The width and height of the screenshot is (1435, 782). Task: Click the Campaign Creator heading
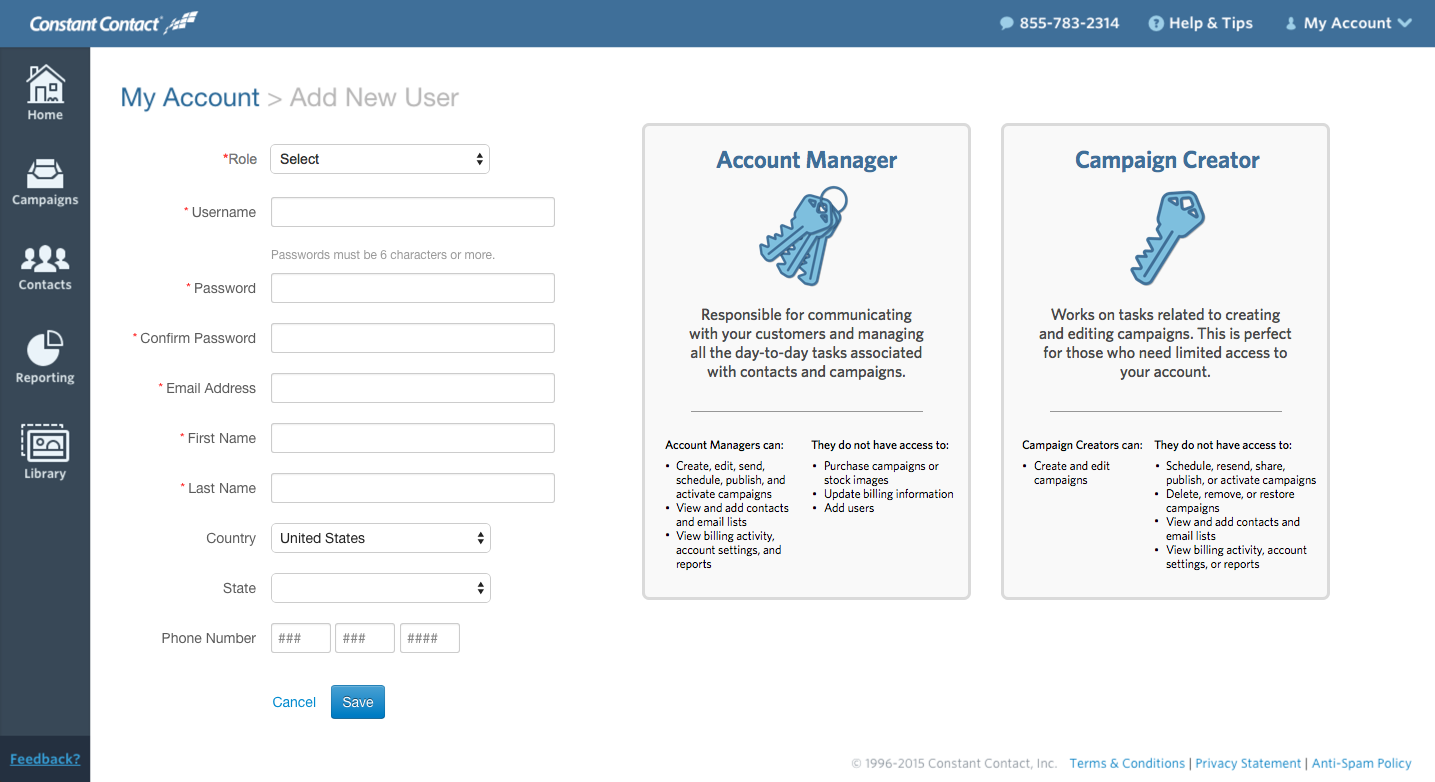pyautogui.click(x=1167, y=160)
